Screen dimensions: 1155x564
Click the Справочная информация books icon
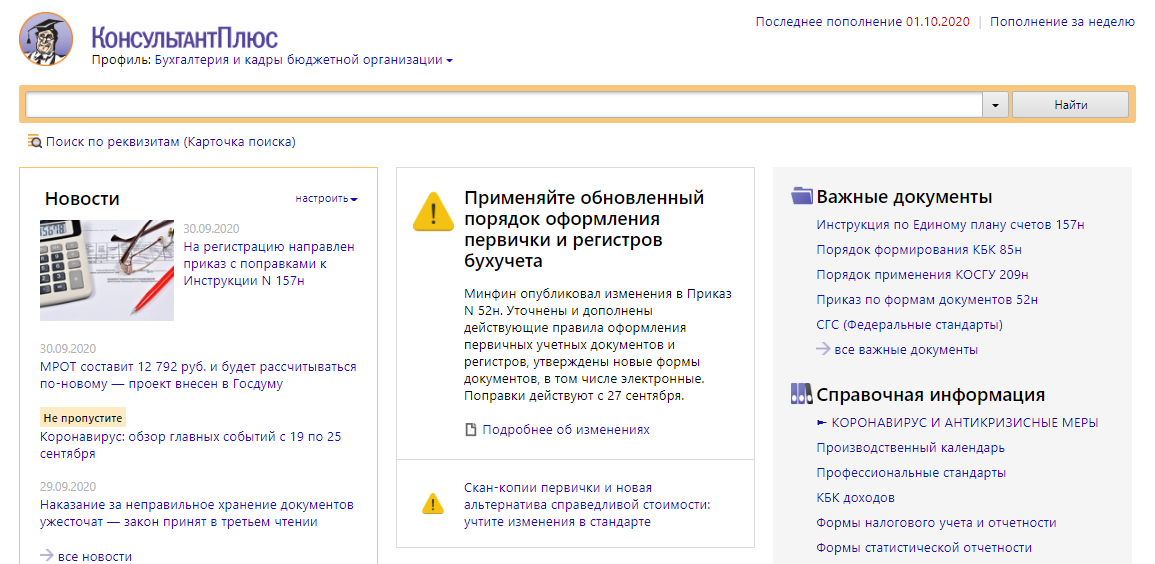click(801, 394)
